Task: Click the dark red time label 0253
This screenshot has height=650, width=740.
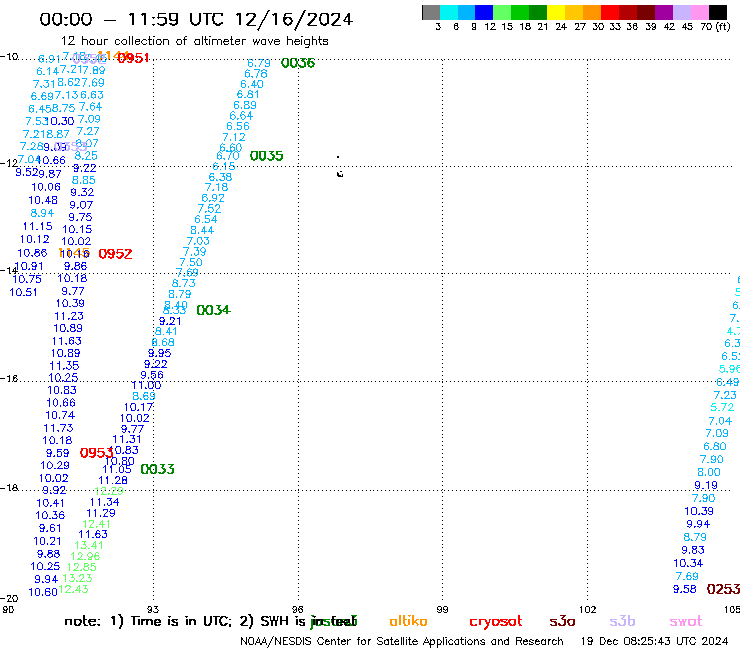Action: point(723,589)
